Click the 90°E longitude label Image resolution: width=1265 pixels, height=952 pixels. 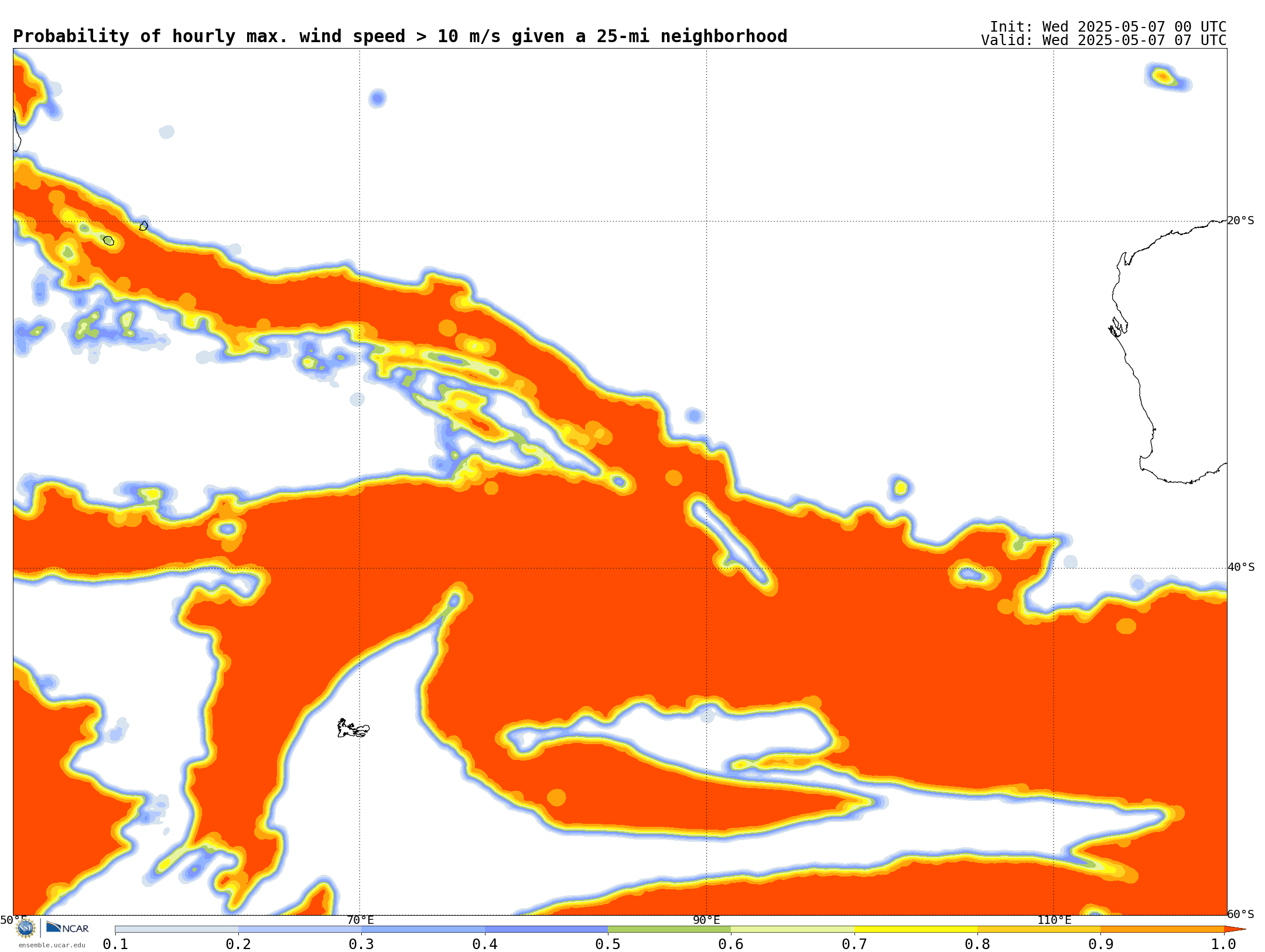tap(706, 920)
